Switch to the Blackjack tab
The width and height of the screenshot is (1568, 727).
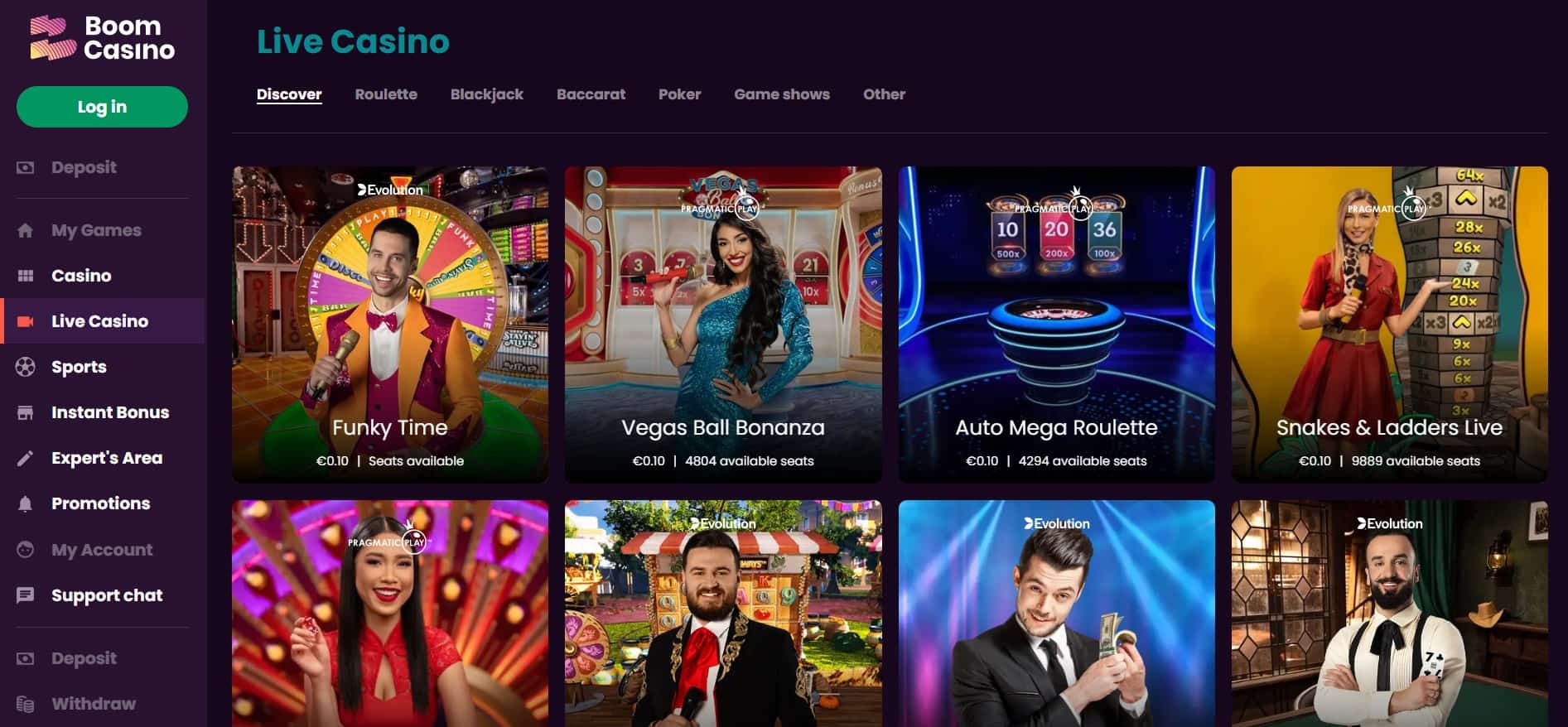pos(487,94)
